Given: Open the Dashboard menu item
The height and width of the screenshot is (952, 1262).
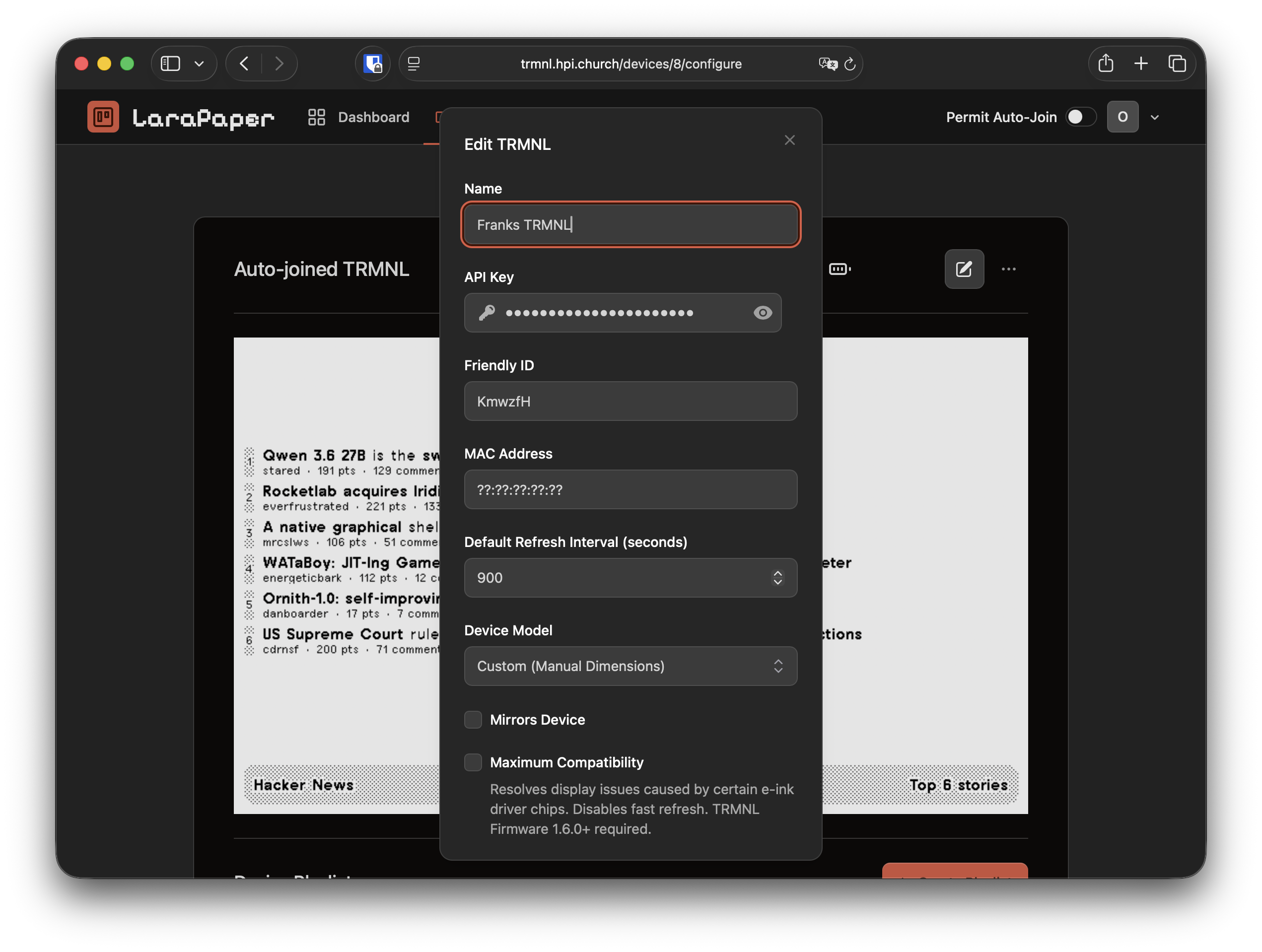Looking at the screenshot, I should (x=358, y=117).
